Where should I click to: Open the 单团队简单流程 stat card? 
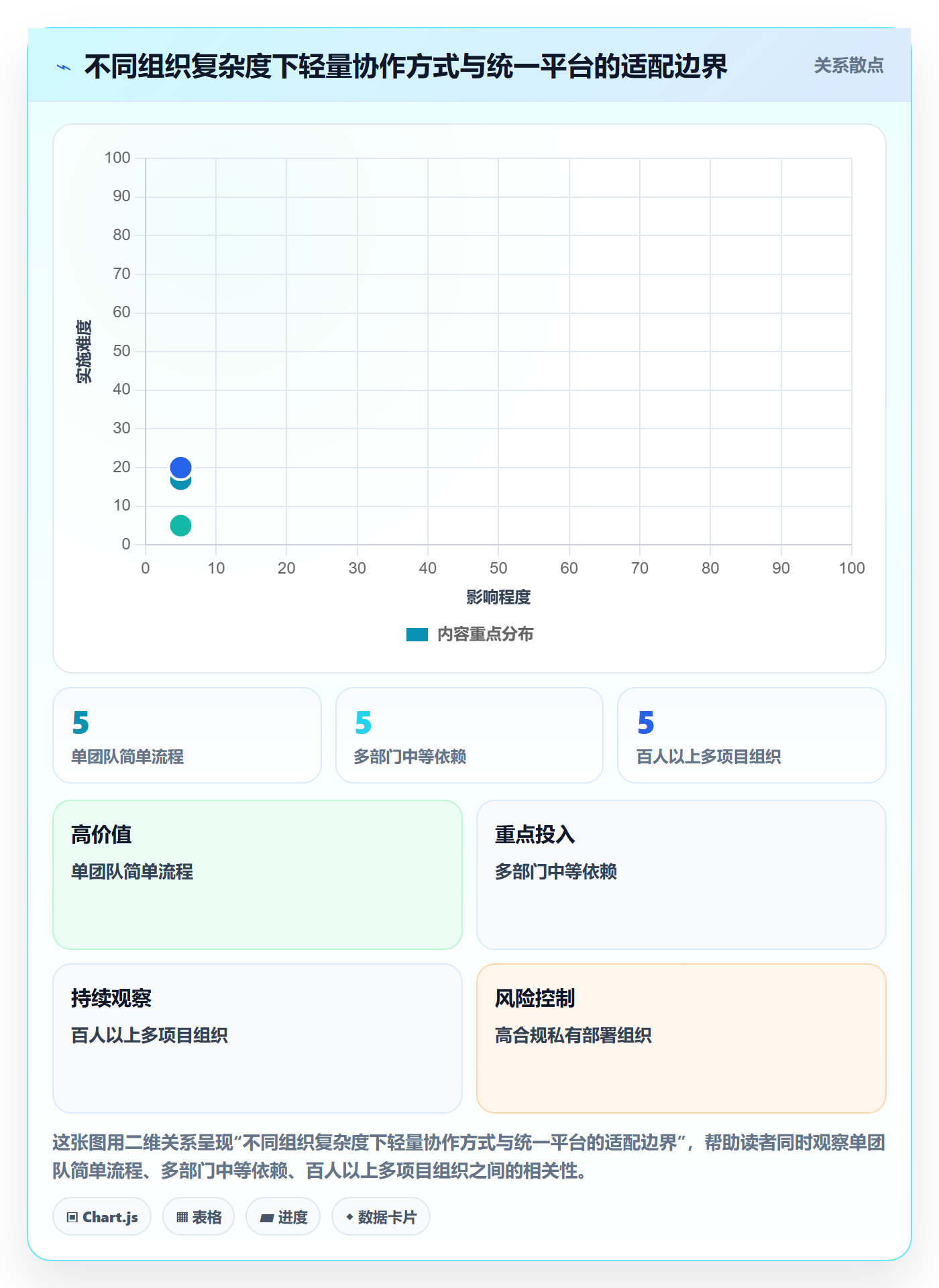[x=187, y=735]
